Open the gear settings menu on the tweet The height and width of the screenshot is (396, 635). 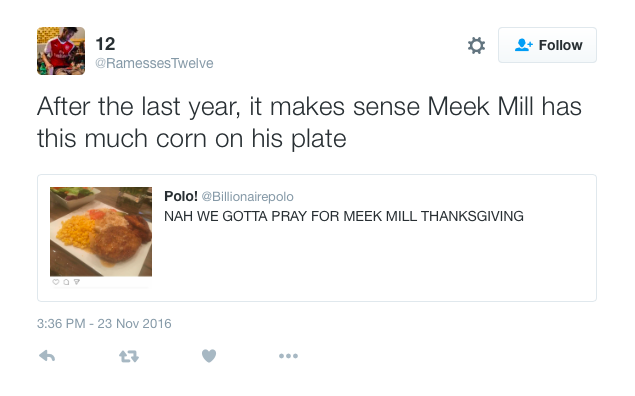(476, 45)
